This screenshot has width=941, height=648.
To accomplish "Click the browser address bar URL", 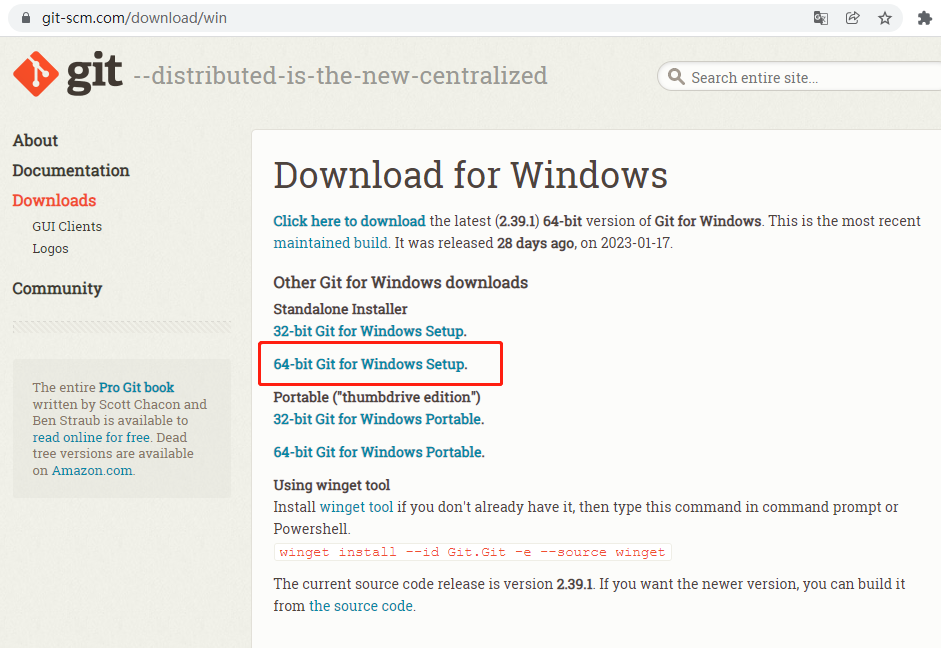I will pyautogui.click(x=134, y=18).
